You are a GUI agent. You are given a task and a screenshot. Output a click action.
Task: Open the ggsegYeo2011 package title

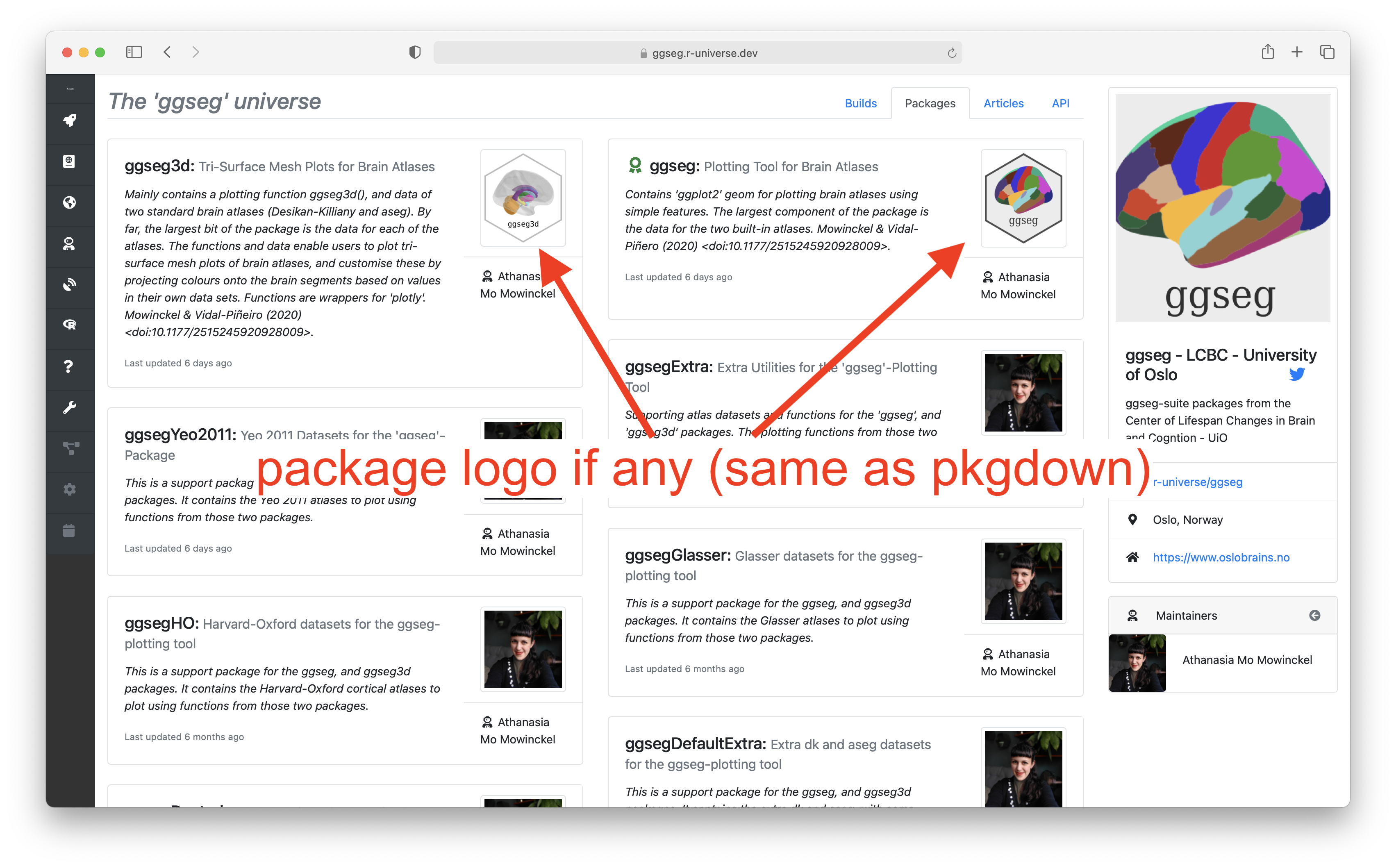(x=180, y=434)
